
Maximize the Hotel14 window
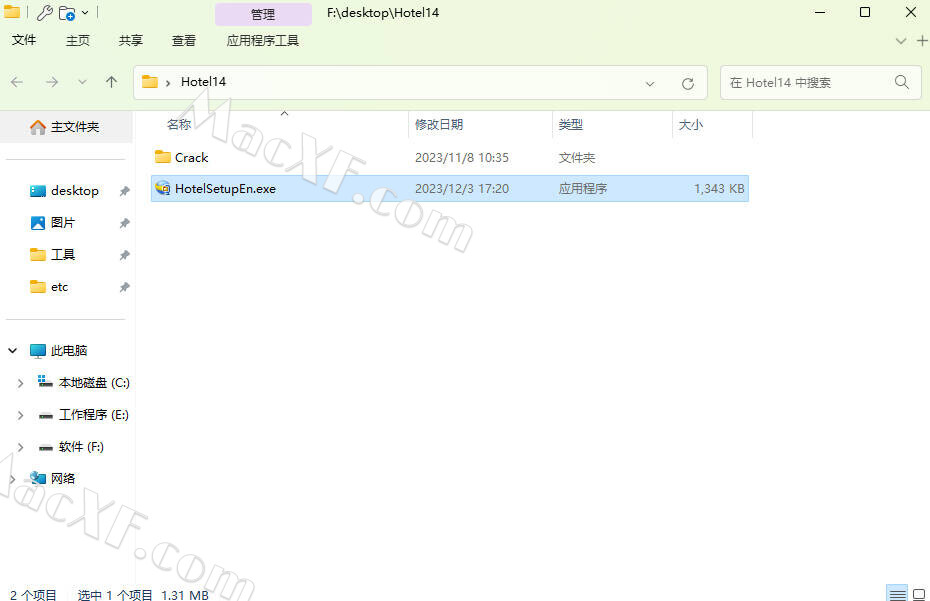tap(865, 12)
